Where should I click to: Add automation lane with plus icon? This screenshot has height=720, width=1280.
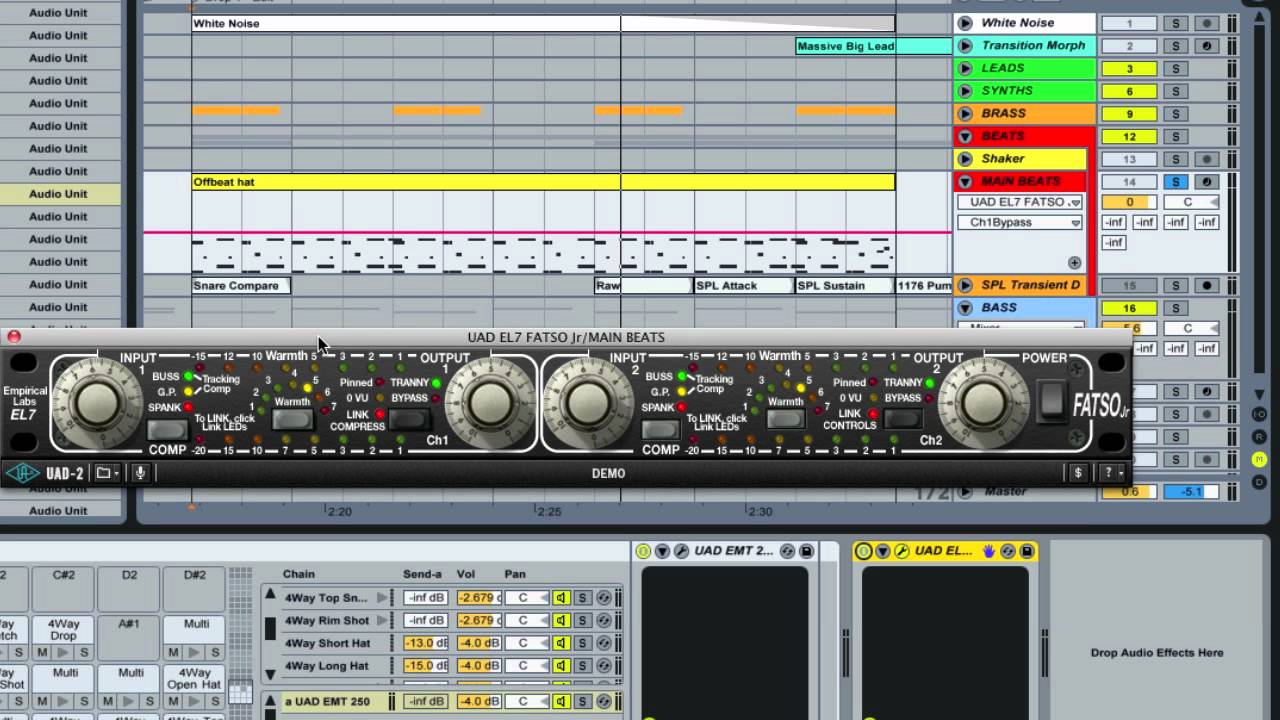pyautogui.click(x=1074, y=263)
